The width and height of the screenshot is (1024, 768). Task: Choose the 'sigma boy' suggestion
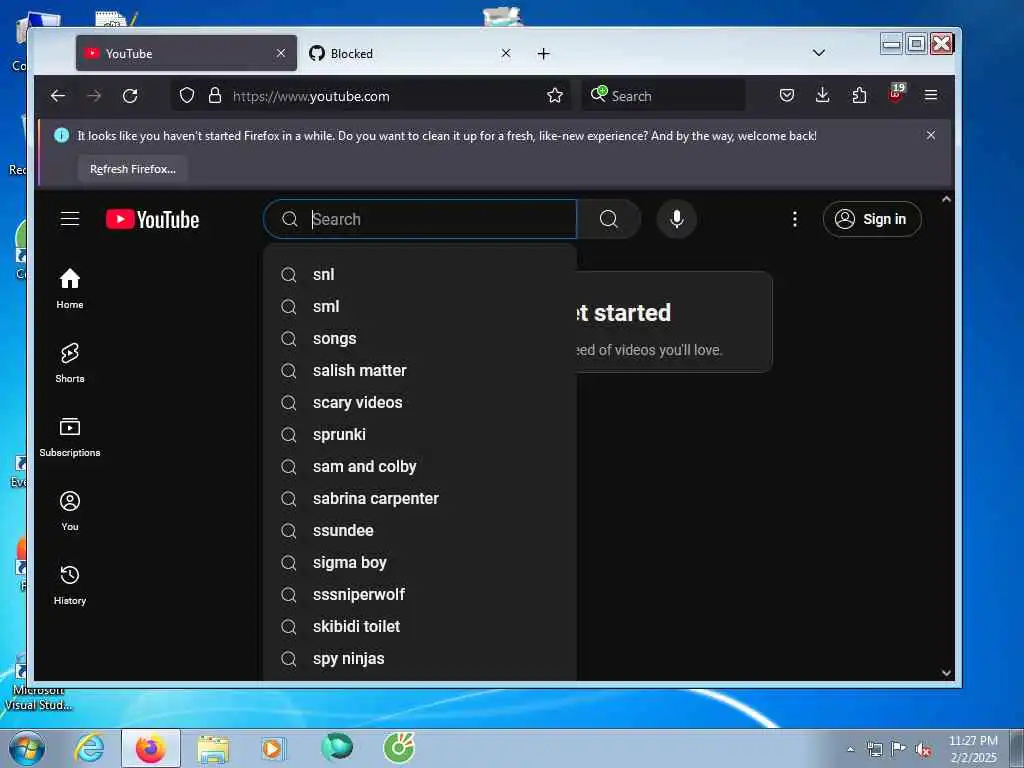pos(420,562)
